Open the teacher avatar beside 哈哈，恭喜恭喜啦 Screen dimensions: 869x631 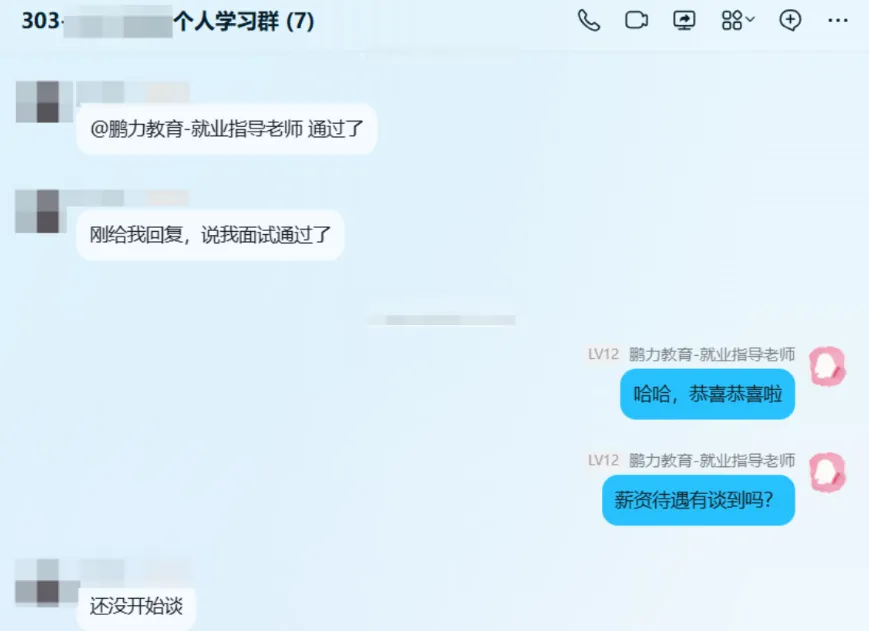click(x=827, y=366)
